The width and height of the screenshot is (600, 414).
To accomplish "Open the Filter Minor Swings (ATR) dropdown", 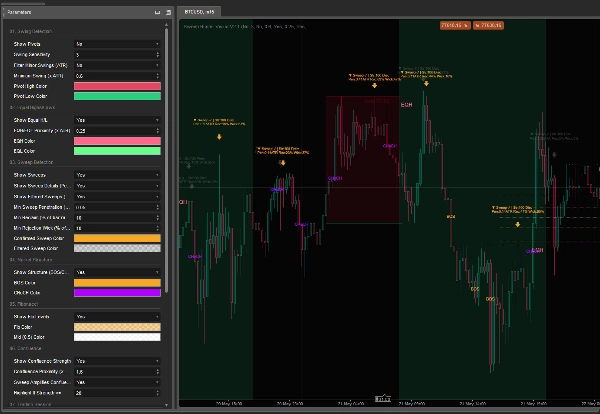I will (117, 65).
